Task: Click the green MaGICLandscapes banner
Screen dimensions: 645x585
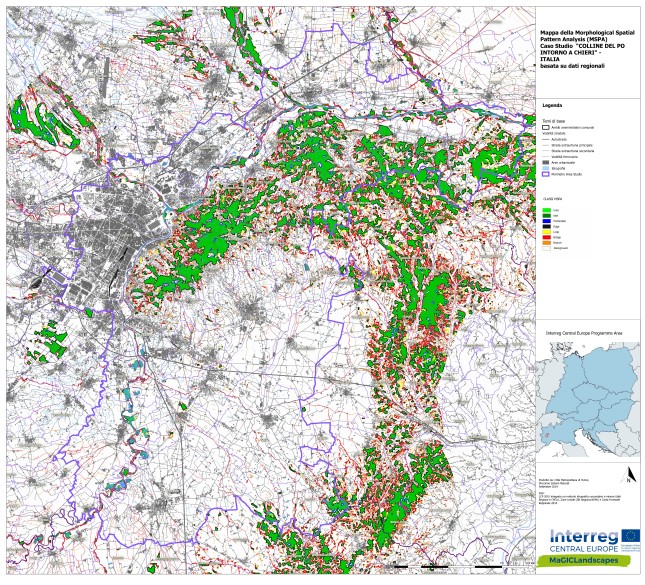Action: (583, 560)
